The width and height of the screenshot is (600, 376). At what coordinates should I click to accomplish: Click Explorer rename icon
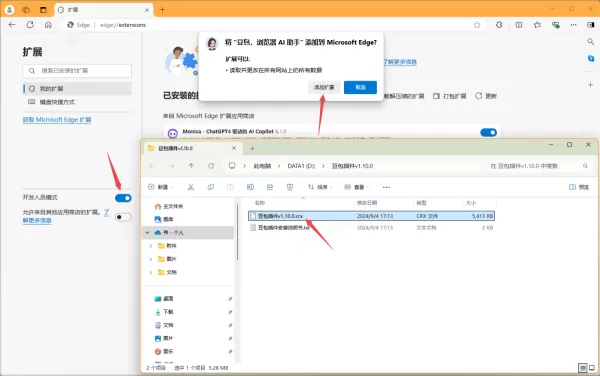point(250,187)
